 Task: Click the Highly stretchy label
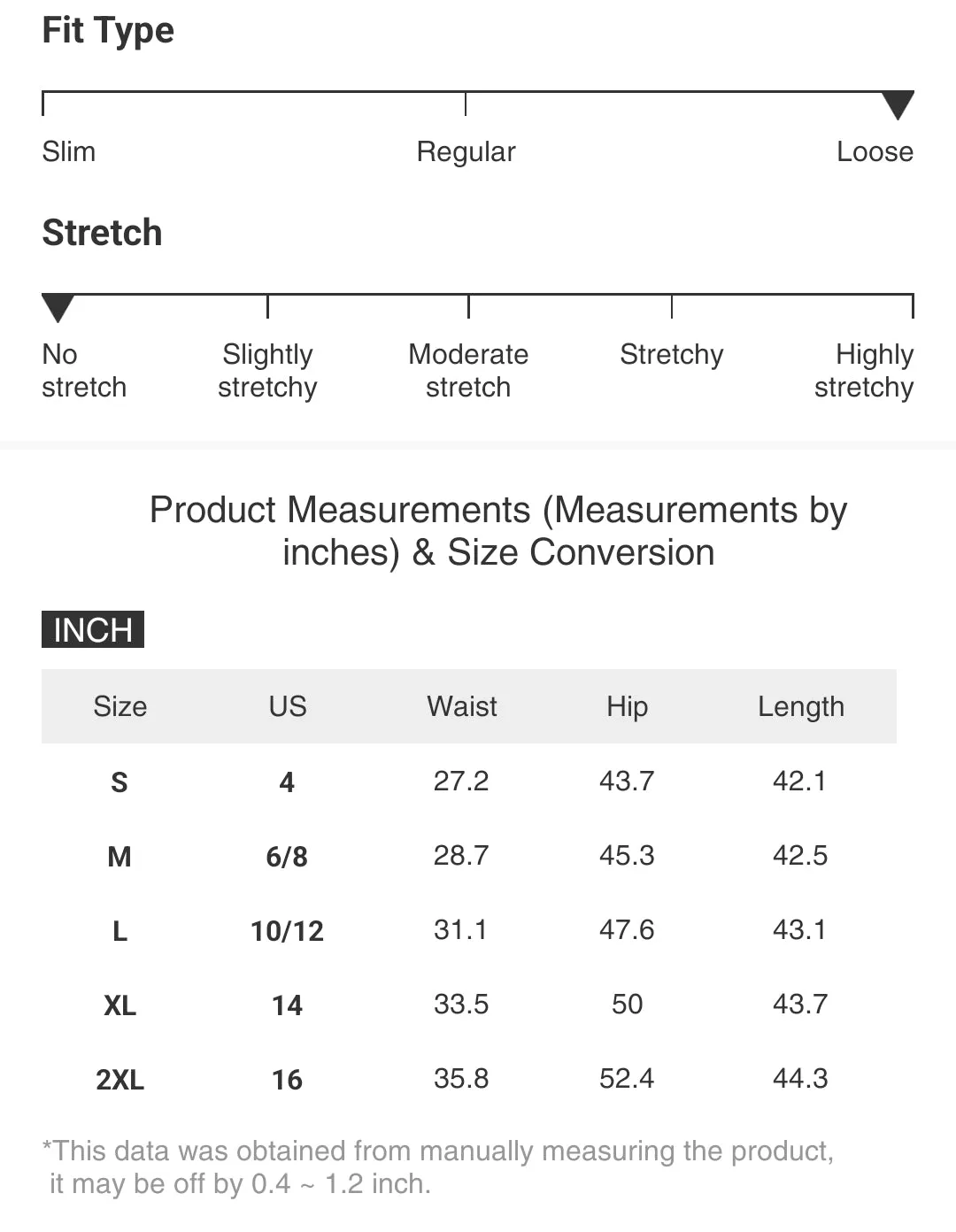pos(864,371)
